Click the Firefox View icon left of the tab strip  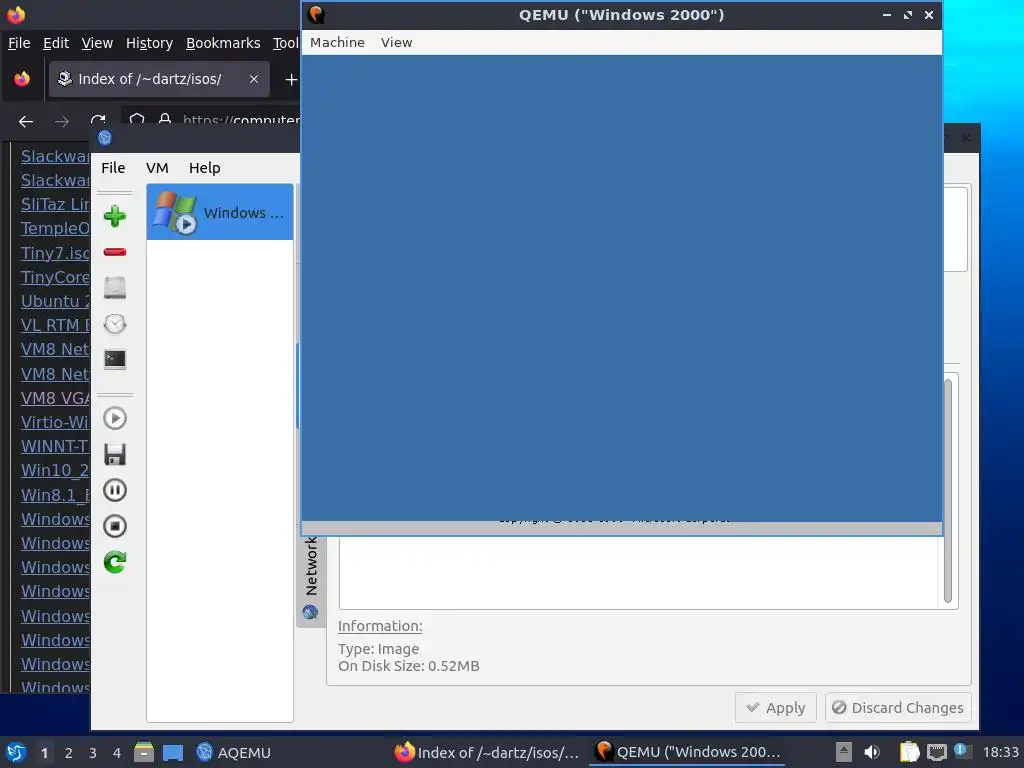click(22, 79)
